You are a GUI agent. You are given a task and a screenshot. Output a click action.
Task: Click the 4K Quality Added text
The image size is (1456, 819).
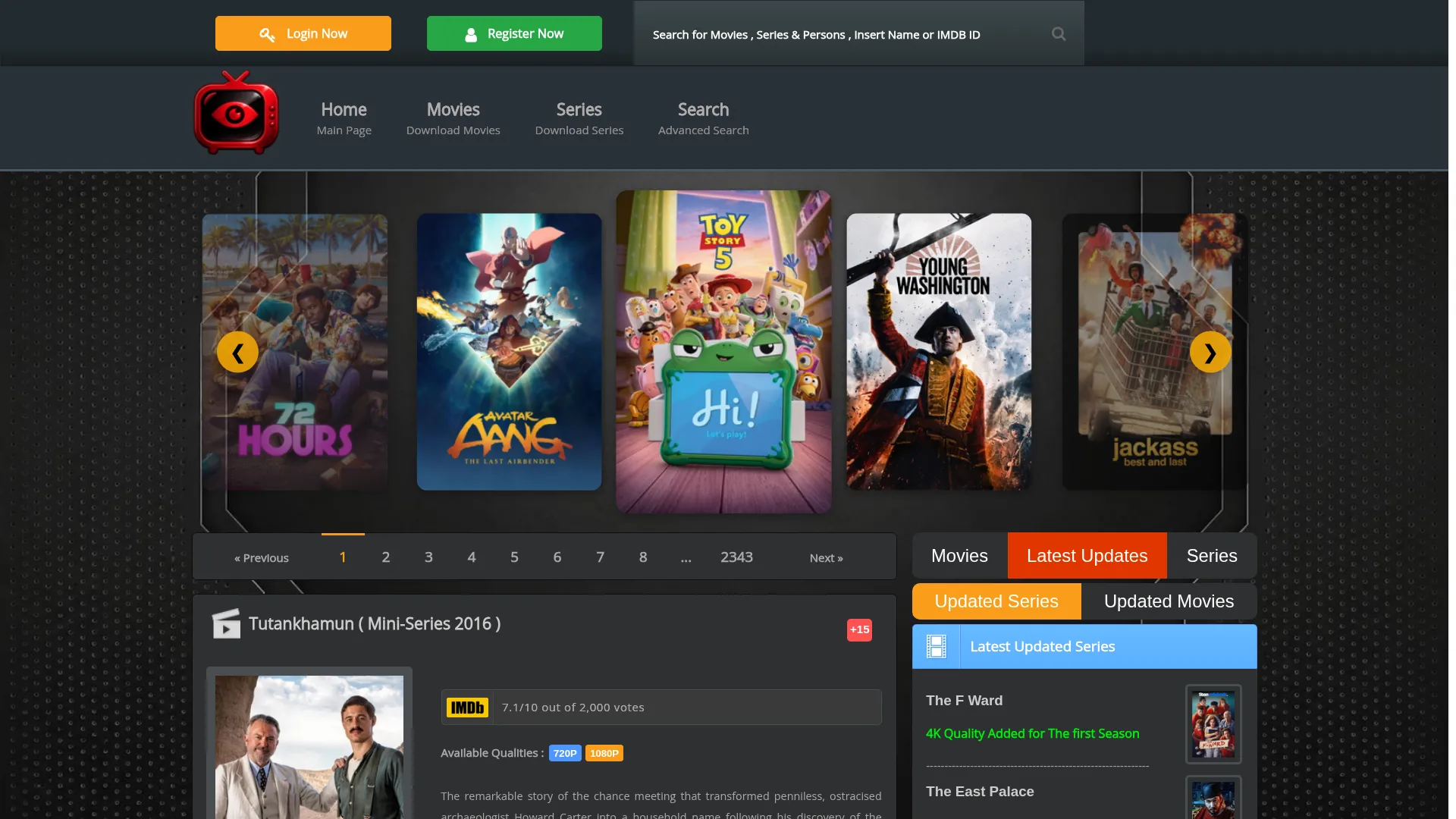[1032, 734]
